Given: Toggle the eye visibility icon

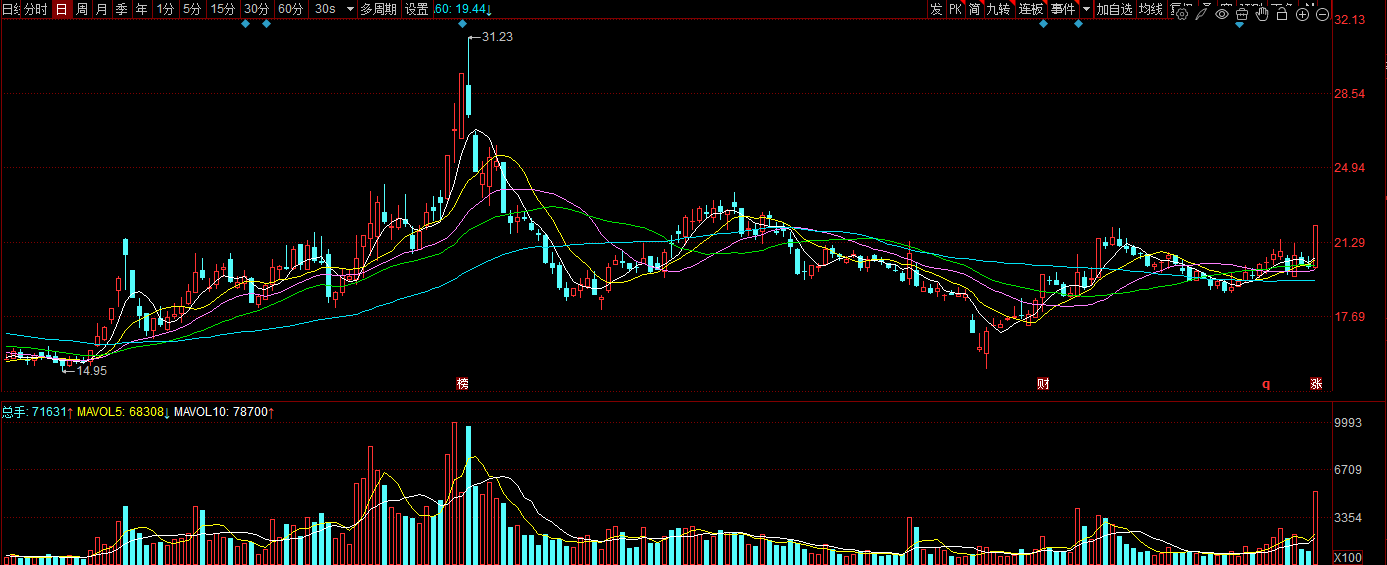Looking at the screenshot, I should tap(1222, 14).
